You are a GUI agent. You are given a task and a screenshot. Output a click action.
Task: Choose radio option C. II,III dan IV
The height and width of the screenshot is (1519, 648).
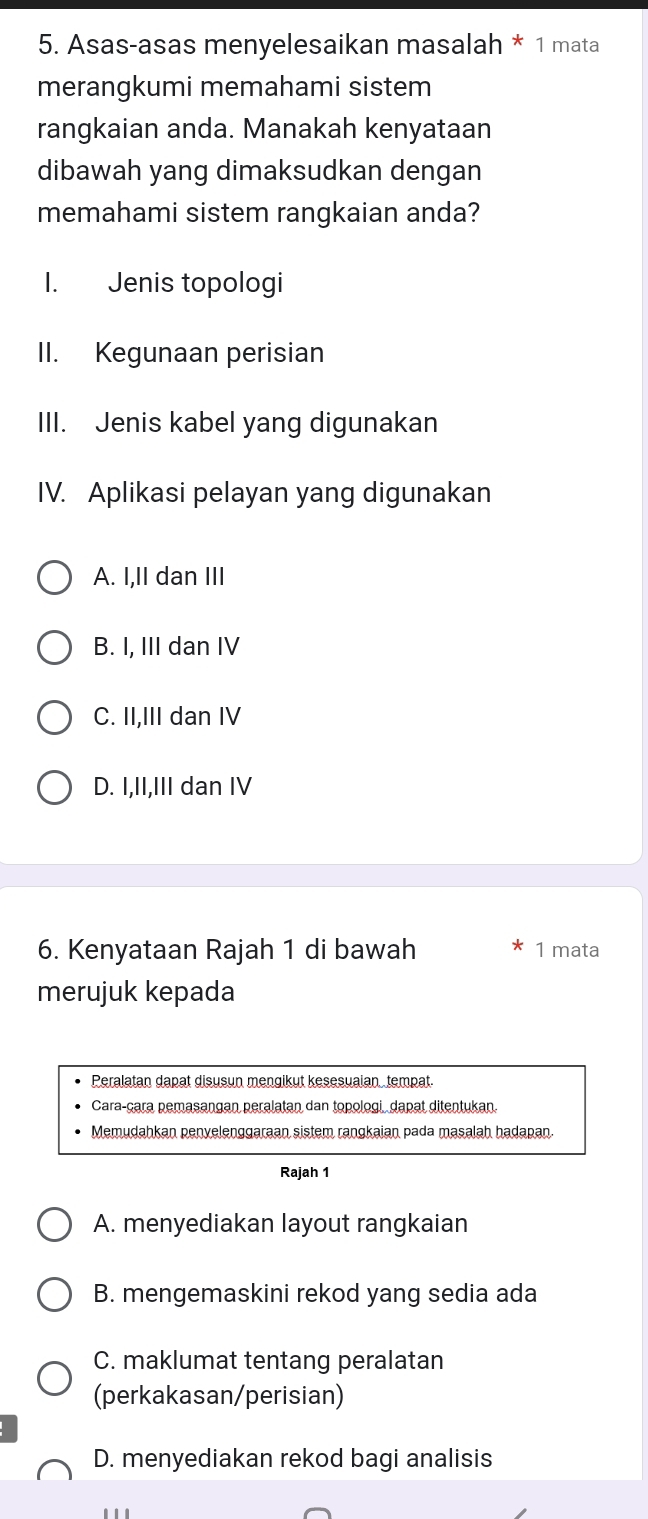(x=54, y=718)
